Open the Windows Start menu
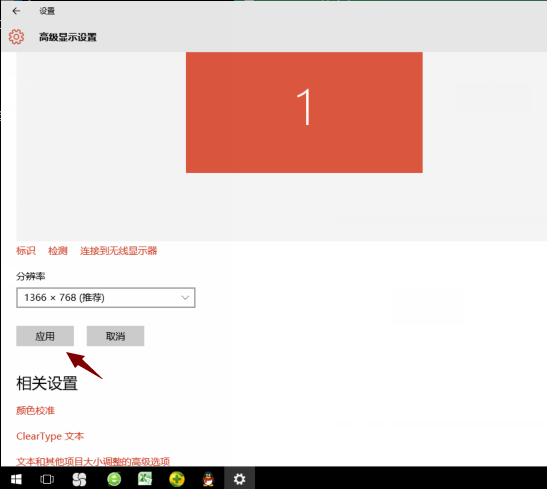The height and width of the screenshot is (489, 547). pos(16,479)
